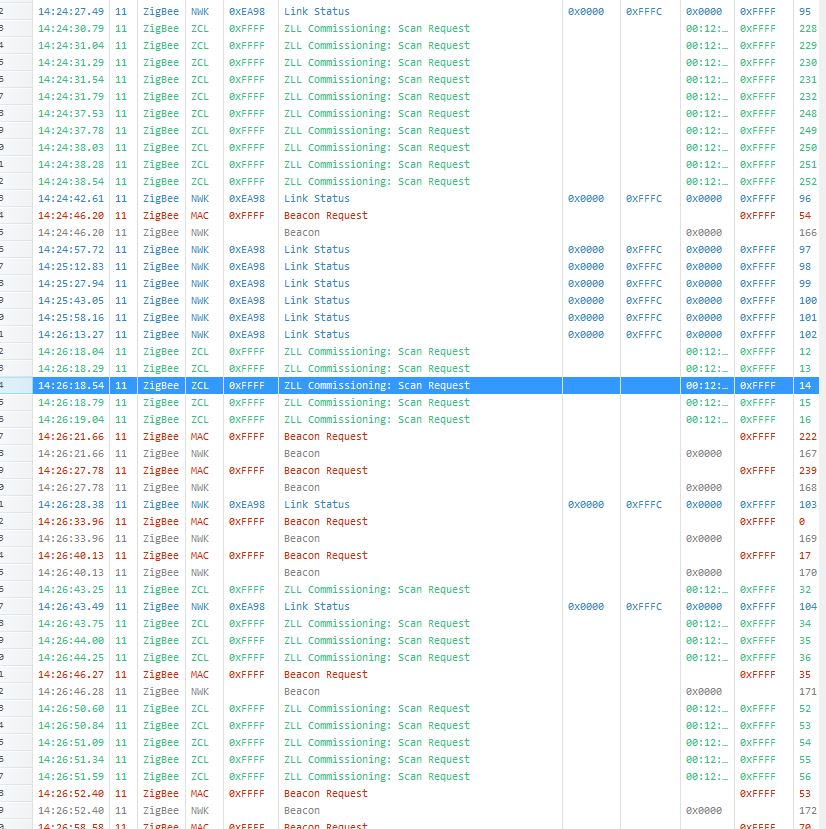Click Scan Request timestamp 14:26:43.25
The image size is (826, 829).
tap(71, 589)
